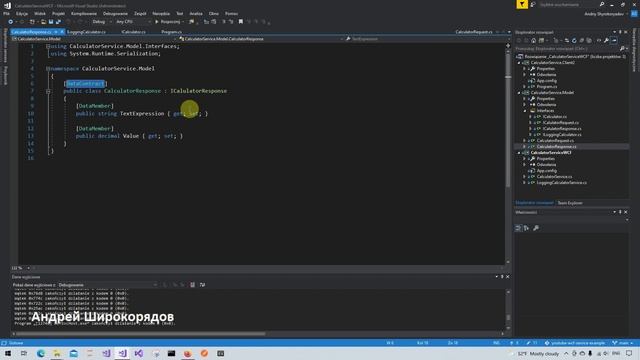The height and width of the screenshot is (360, 640).
Task: Collapse the CalculatorService.Client2 project node
Action: (519, 63)
